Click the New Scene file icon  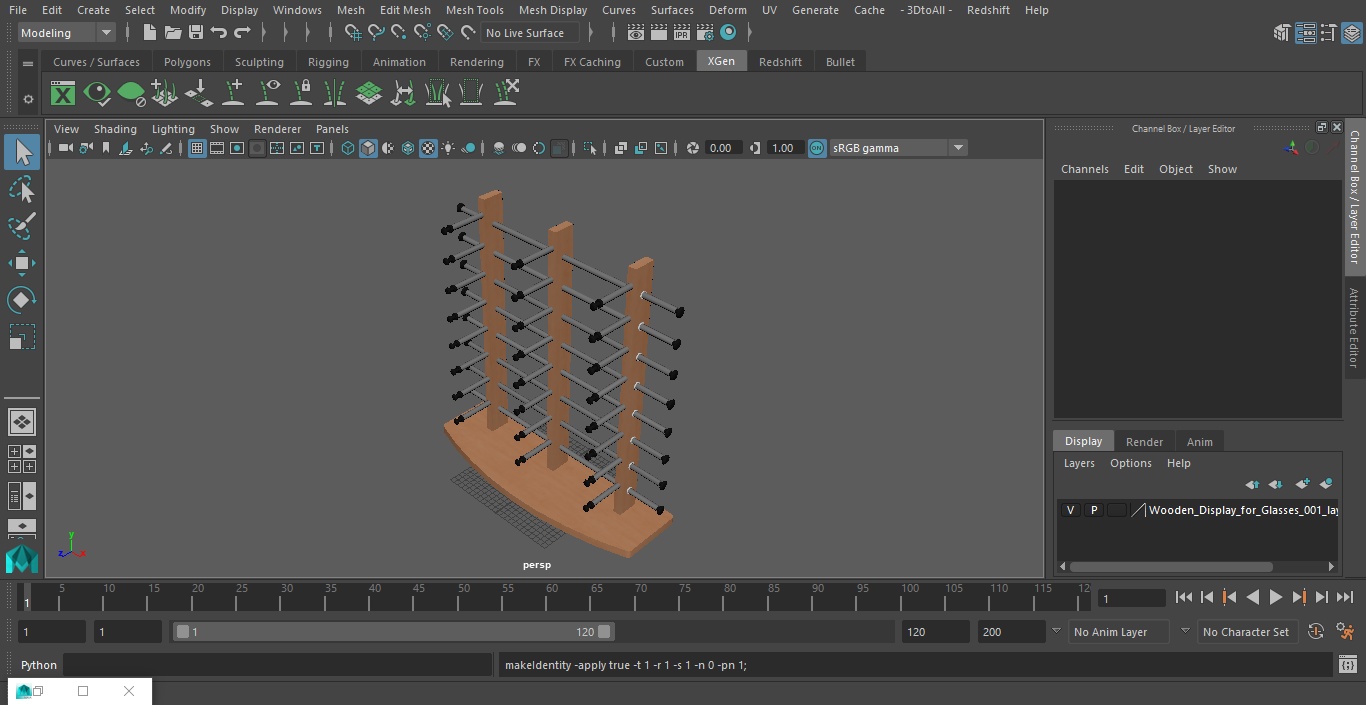(149, 33)
